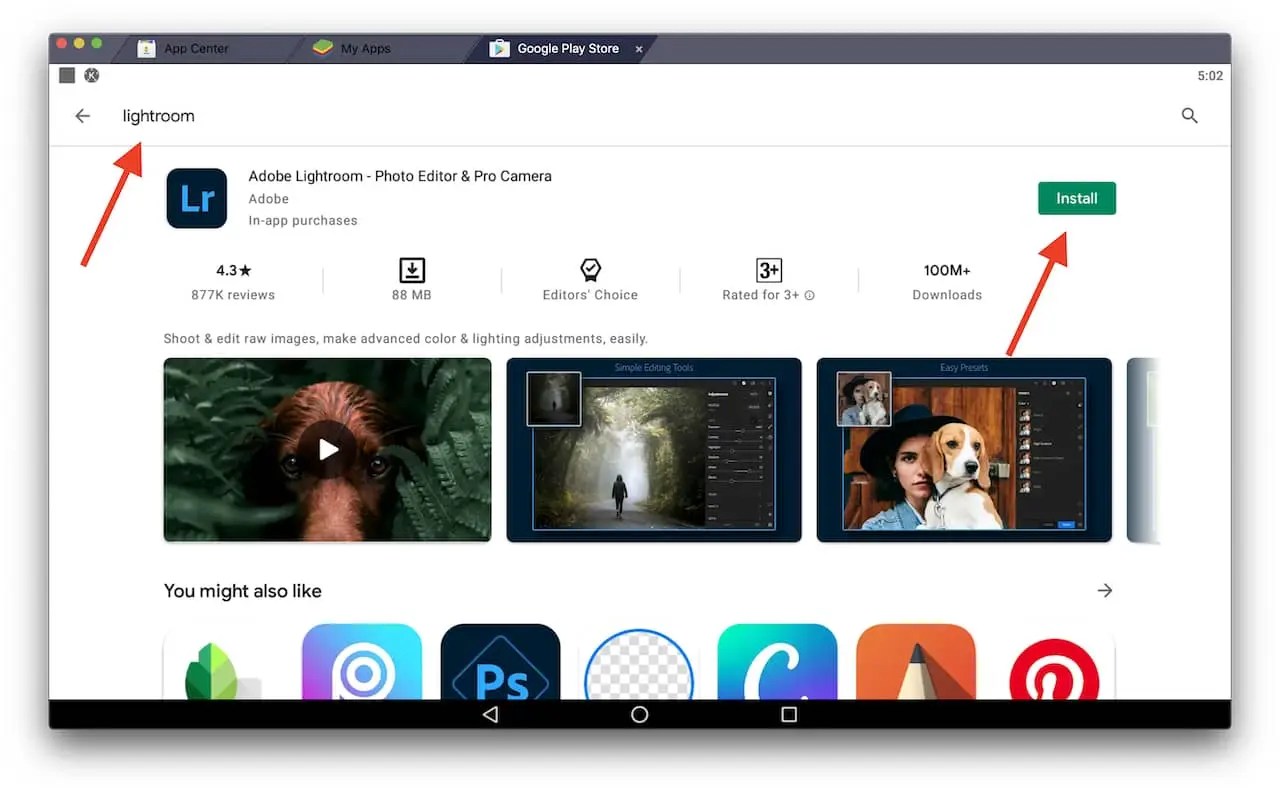Click the green Install button
1280x794 pixels.
pyautogui.click(x=1076, y=198)
